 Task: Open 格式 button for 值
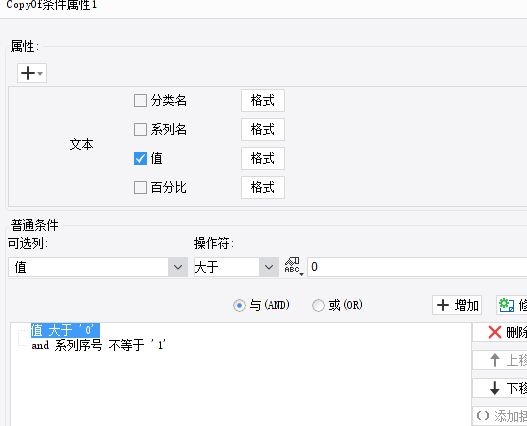pyautogui.click(x=263, y=158)
